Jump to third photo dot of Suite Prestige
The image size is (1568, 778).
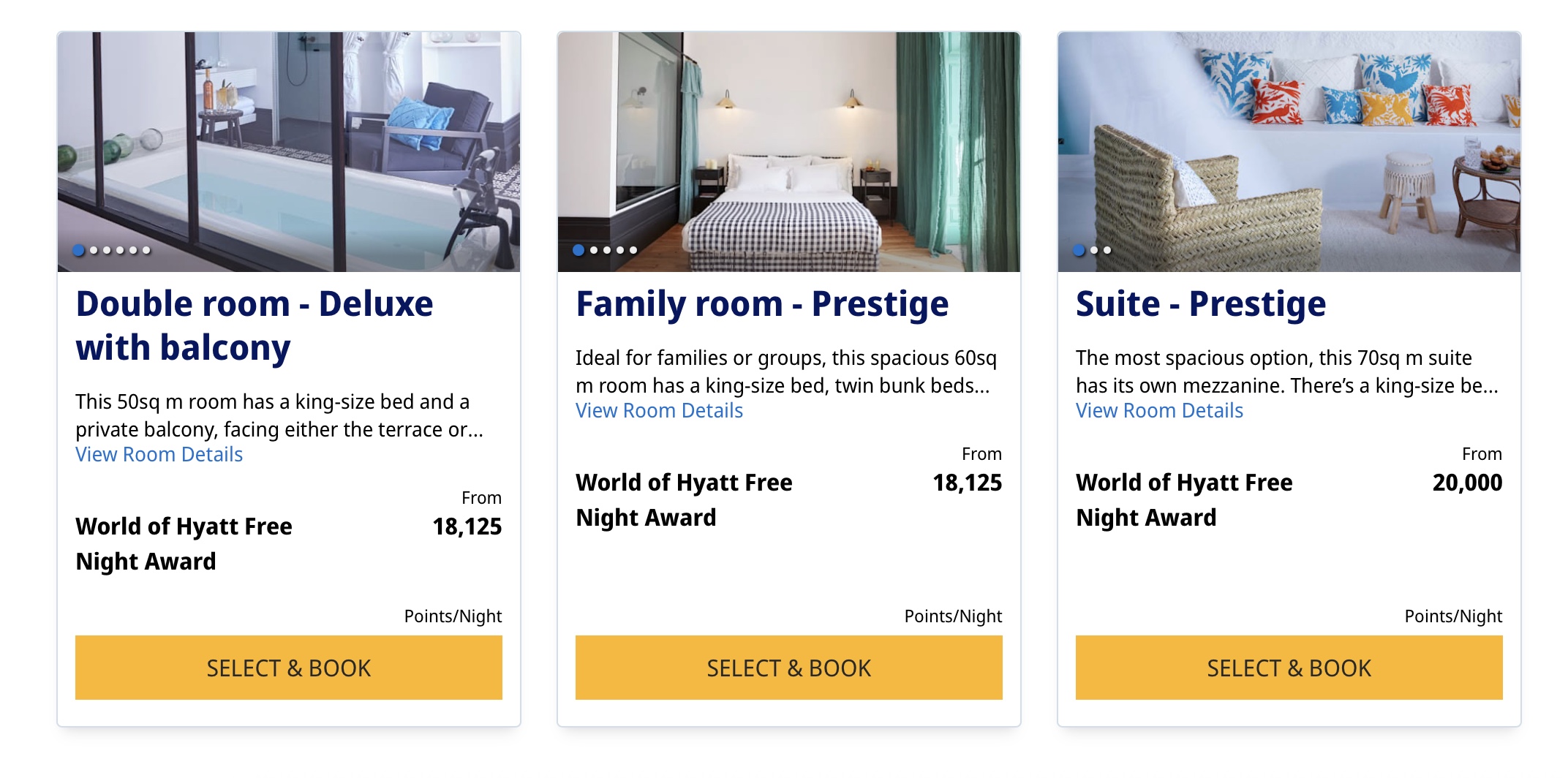pyautogui.click(x=1107, y=250)
